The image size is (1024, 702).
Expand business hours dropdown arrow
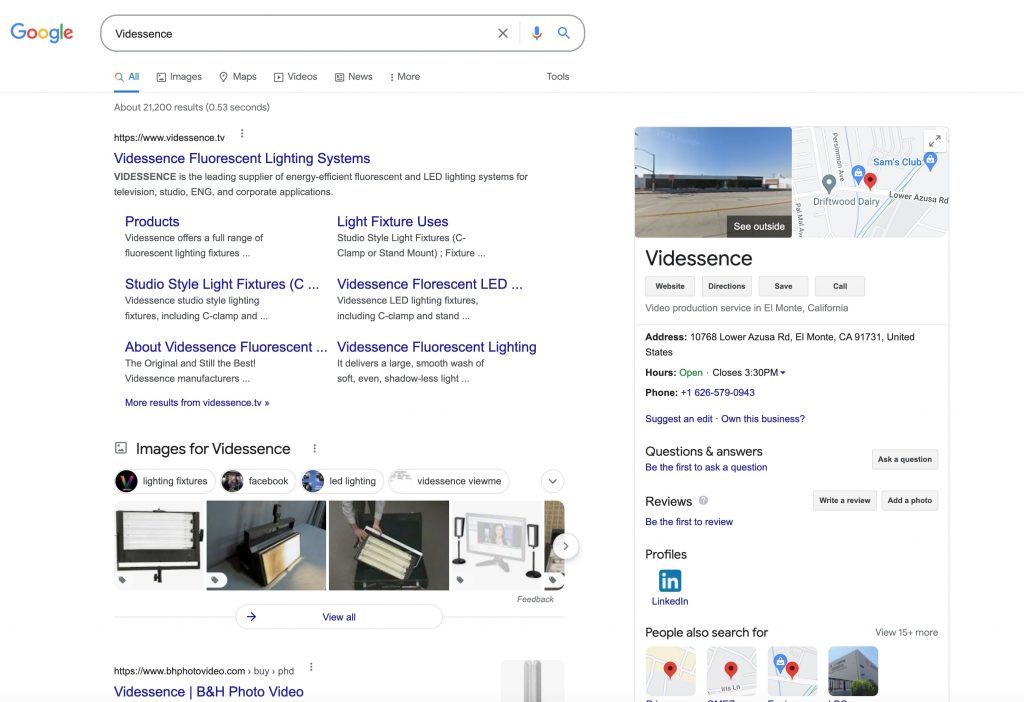(x=783, y=373)
